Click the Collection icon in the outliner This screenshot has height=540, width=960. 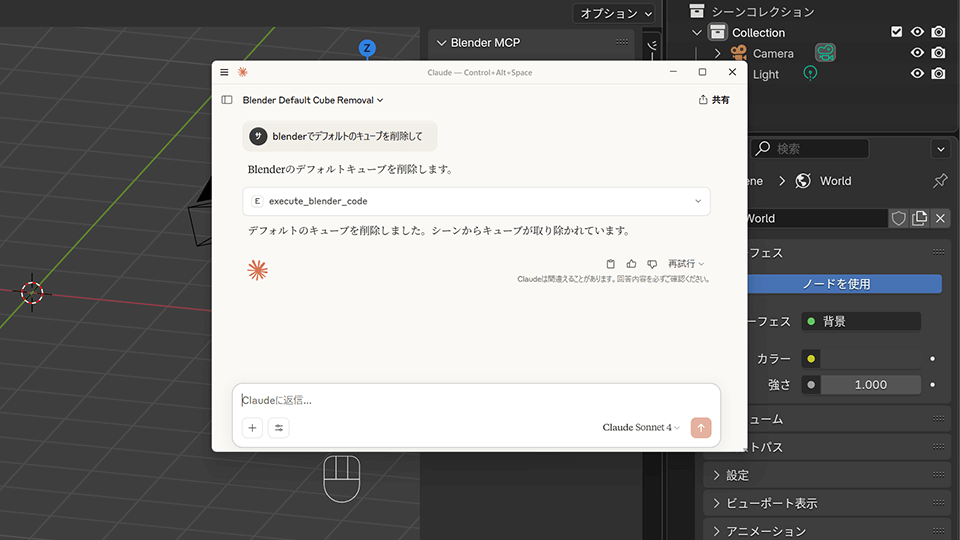pos(718,32)
